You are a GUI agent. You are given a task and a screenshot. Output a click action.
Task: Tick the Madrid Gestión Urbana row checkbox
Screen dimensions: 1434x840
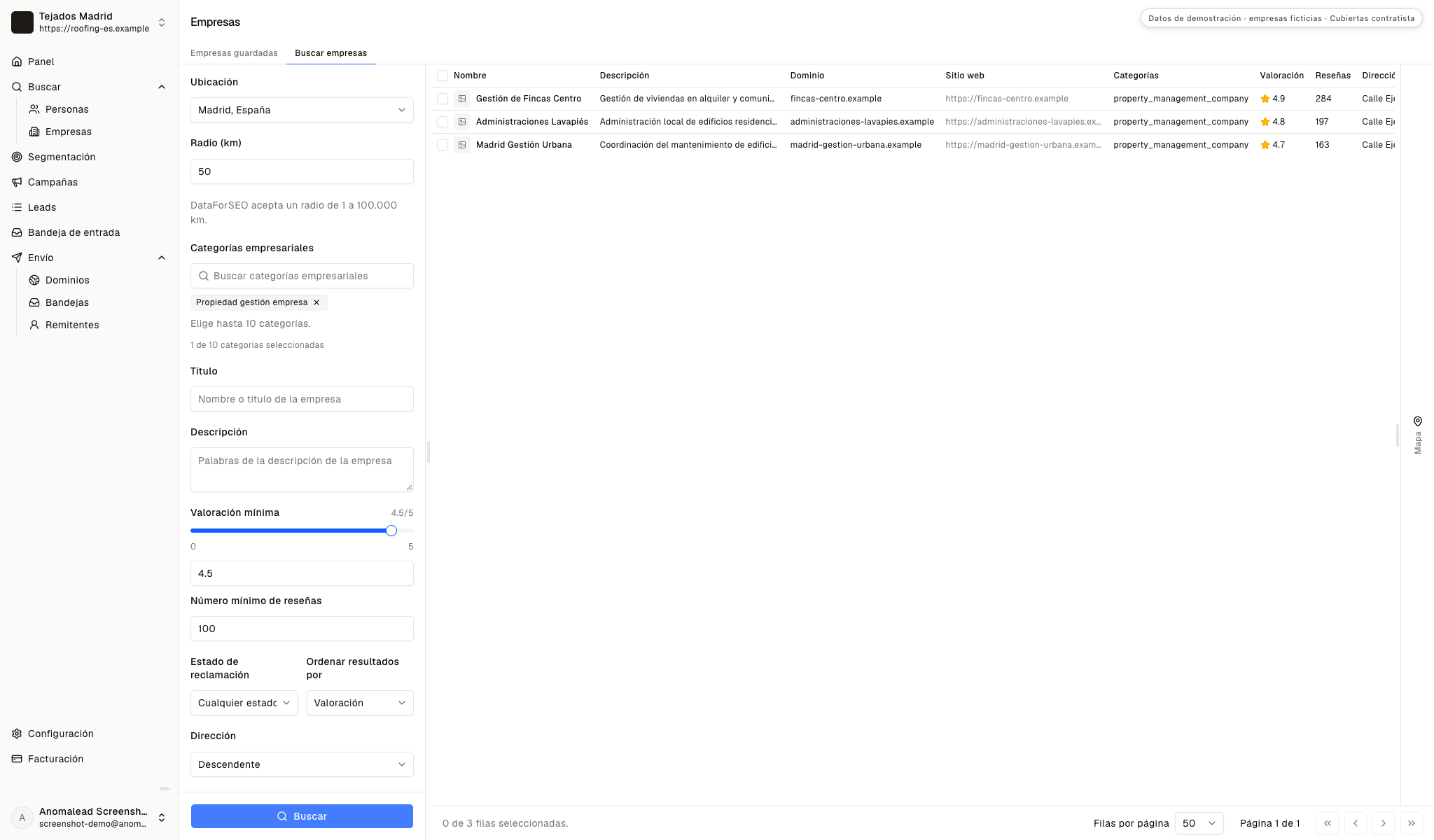443,145
